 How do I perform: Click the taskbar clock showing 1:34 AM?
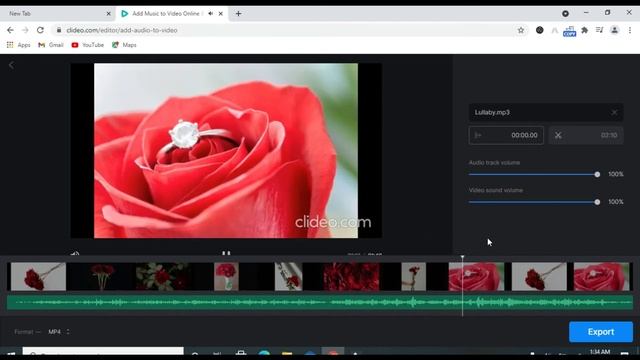[600, 352]
